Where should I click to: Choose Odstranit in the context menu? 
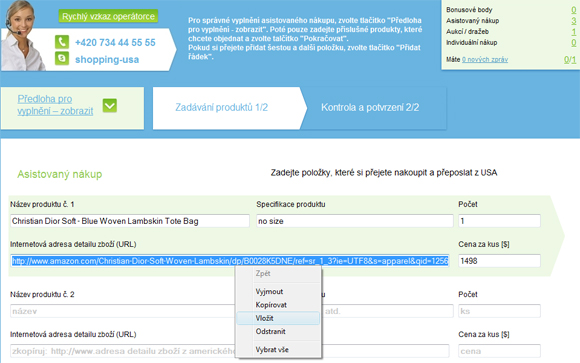point(278,332)
